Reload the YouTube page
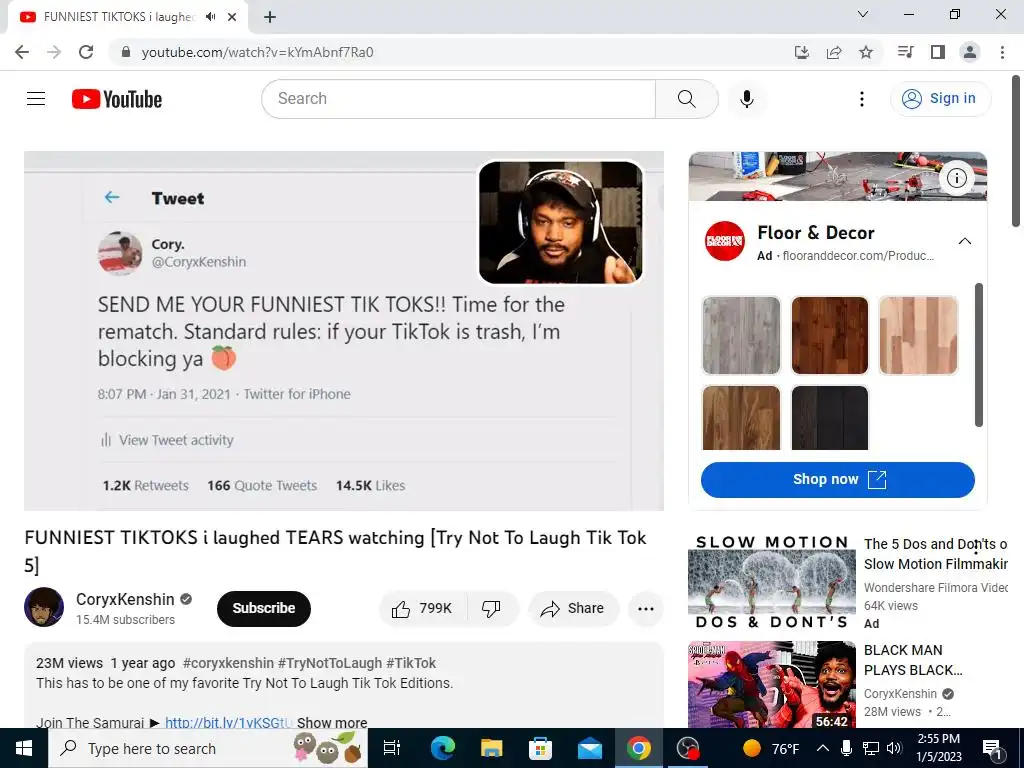The image size is (1024, 768). click(86, 52)
